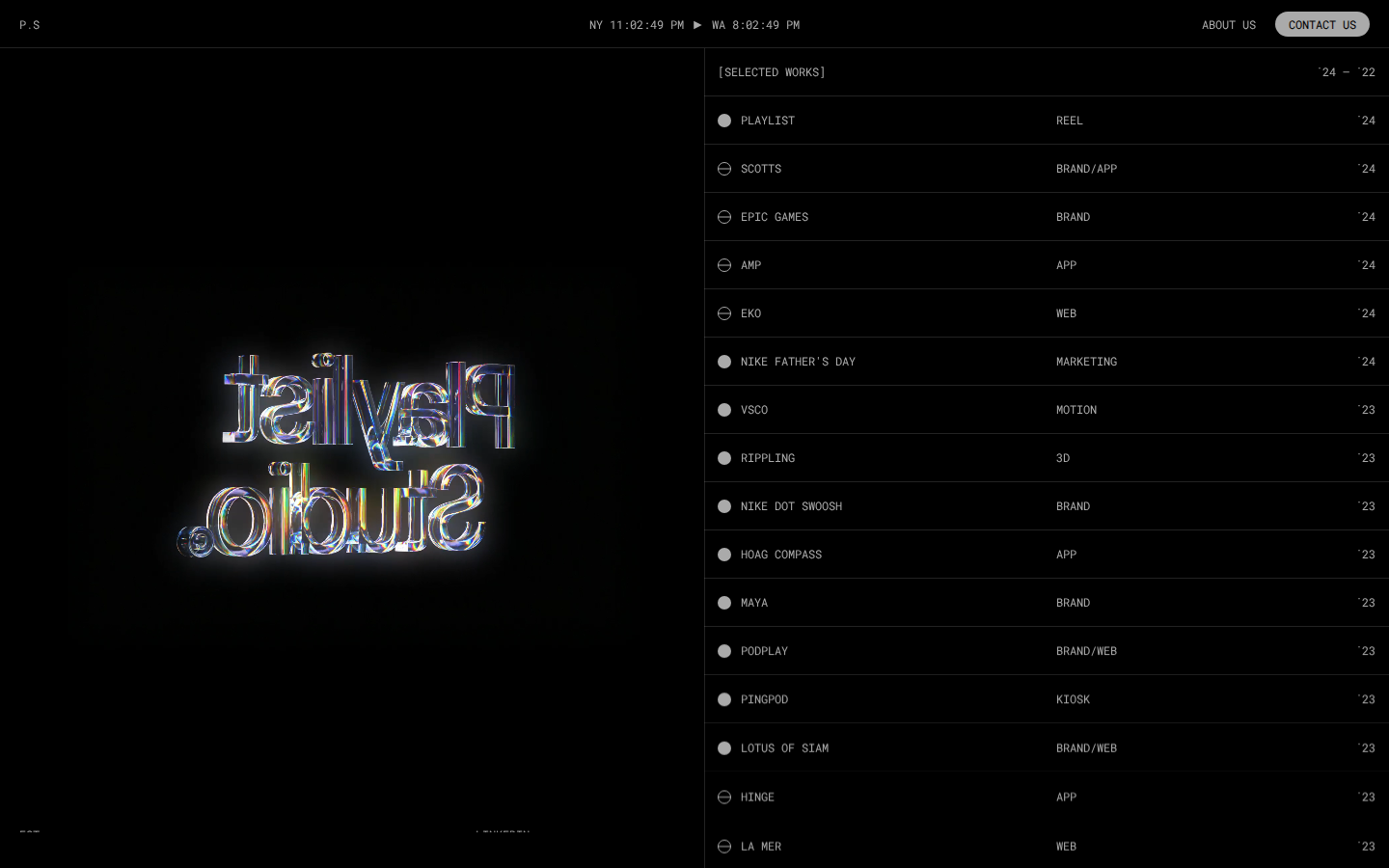Click the [SELECTED WORKS] heading
The image size is (1389, 868).
point(772,72)
